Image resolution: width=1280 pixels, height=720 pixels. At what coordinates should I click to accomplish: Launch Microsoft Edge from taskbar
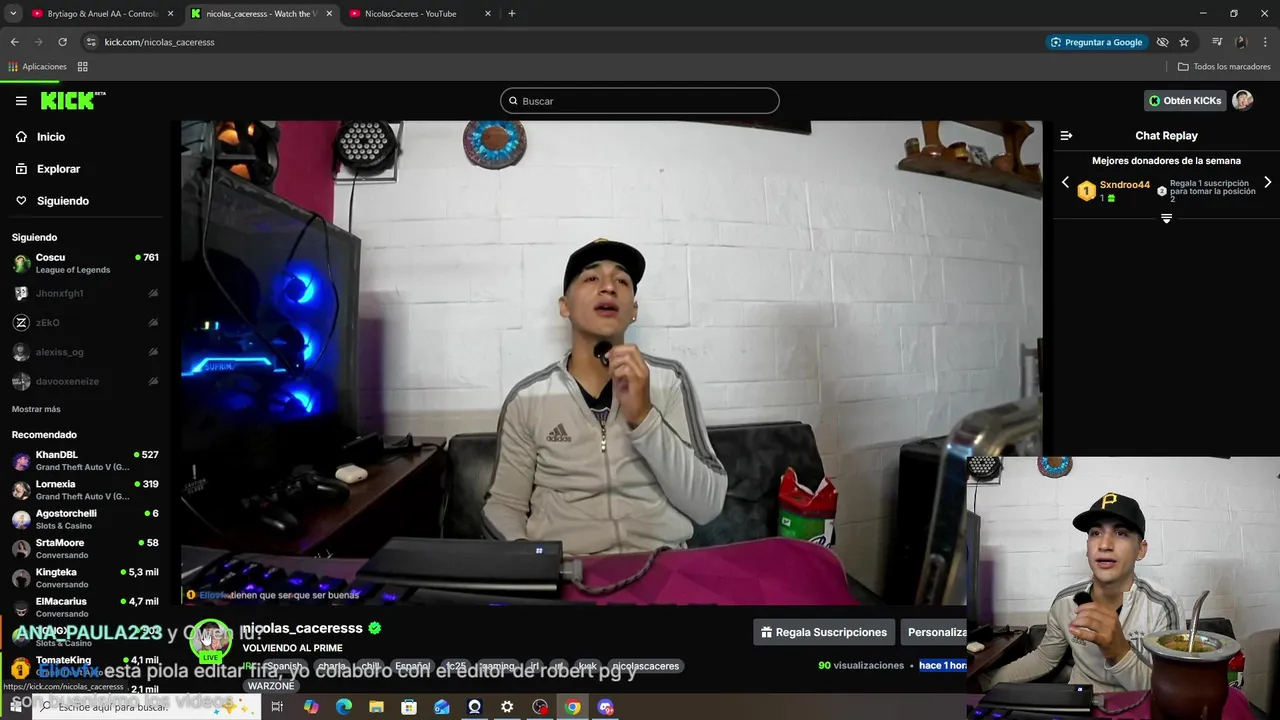click(x=344, y=707)
